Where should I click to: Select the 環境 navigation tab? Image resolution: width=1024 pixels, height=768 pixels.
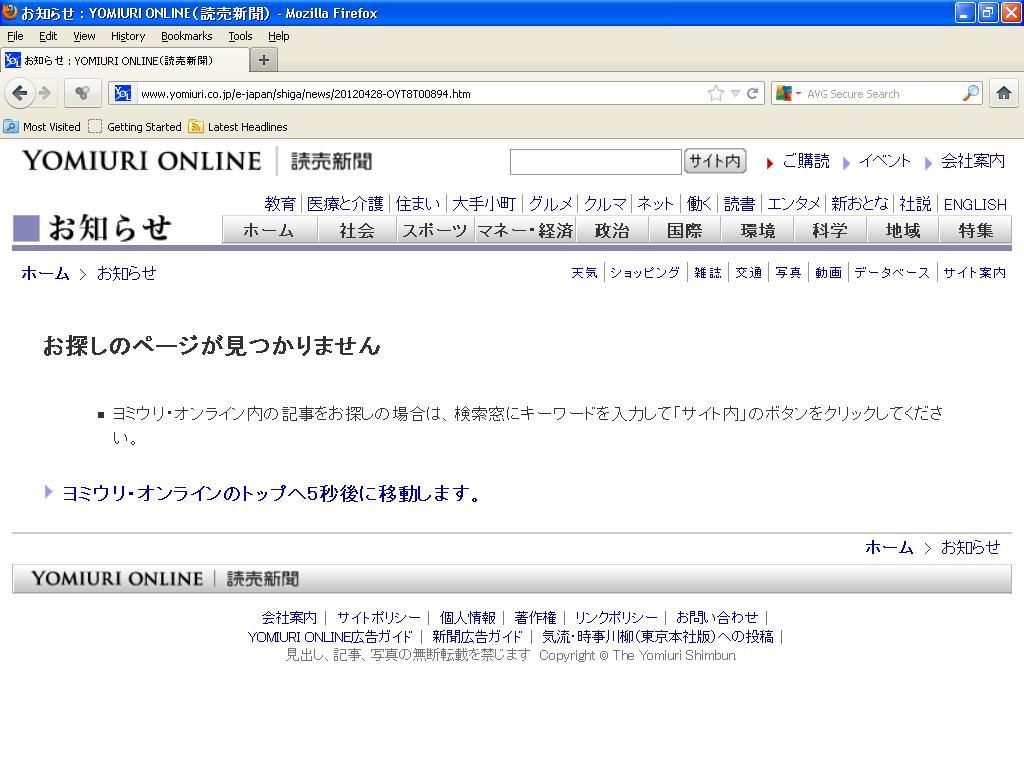click(758, 230)
